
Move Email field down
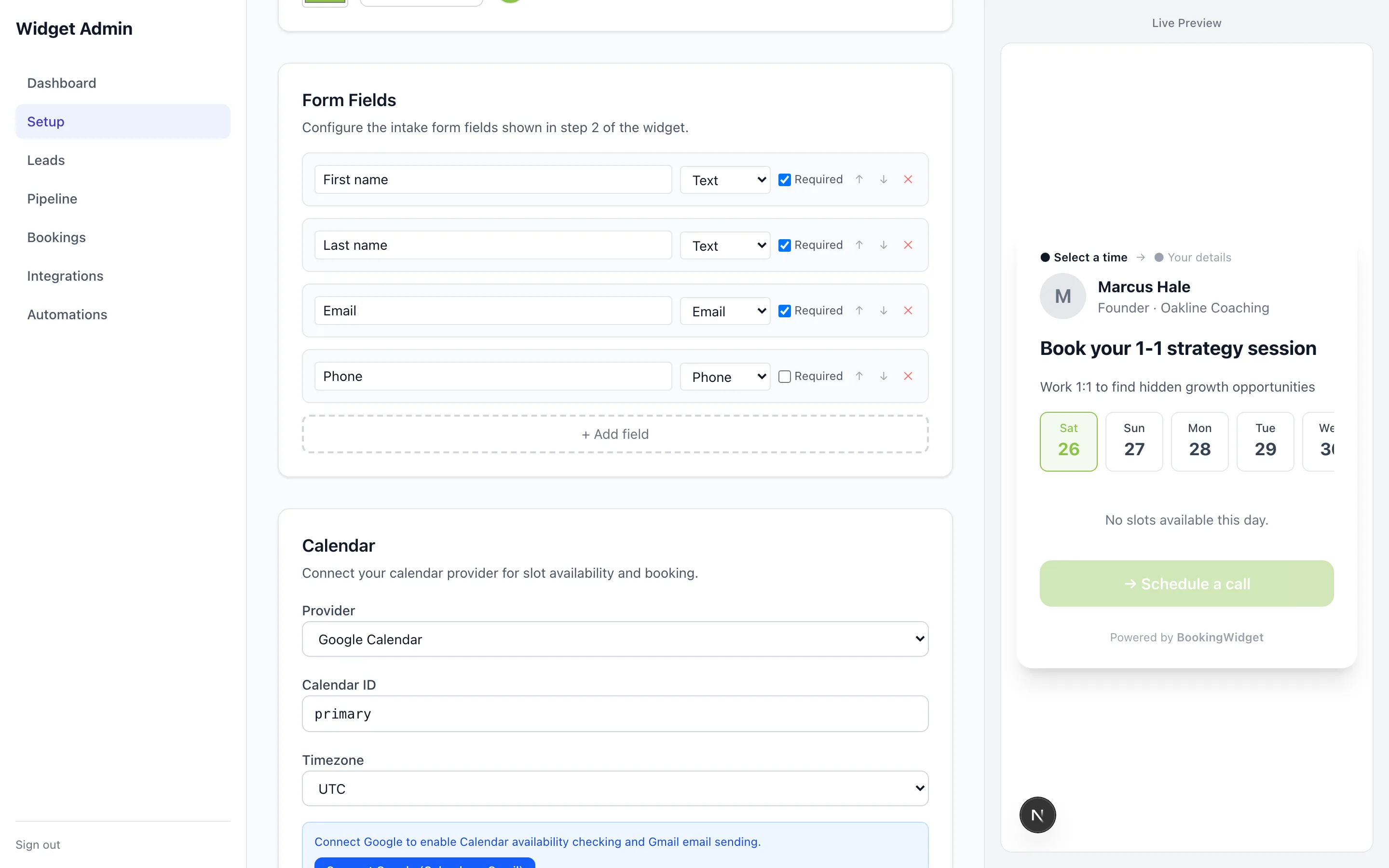click(x=884, y=311)
